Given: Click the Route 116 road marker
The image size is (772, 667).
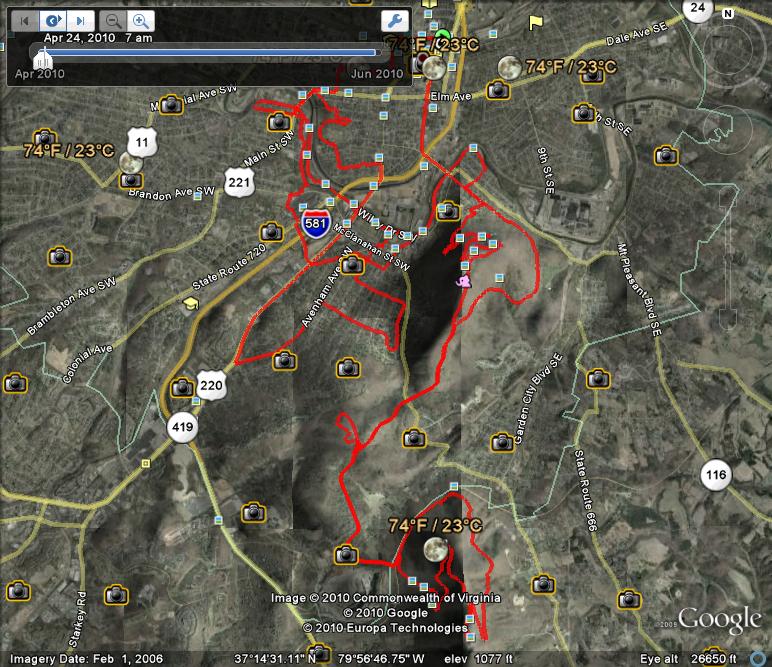Looking at the screenshot, I should (715, 474).
